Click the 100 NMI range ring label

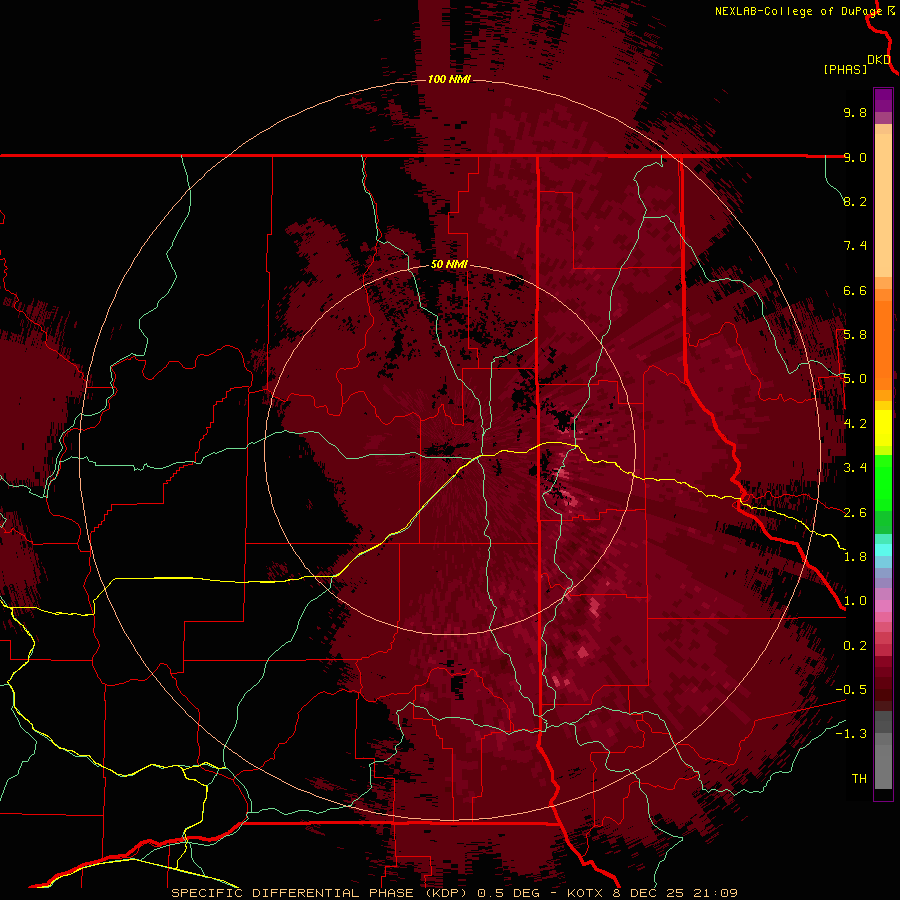(449, 79)
